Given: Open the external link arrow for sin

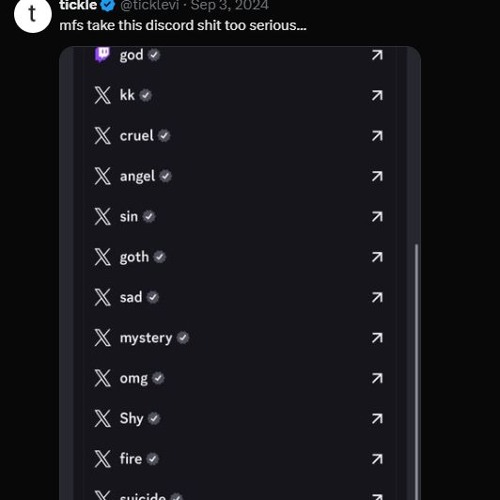Looking at the screenshot, I should click(377, 217).
